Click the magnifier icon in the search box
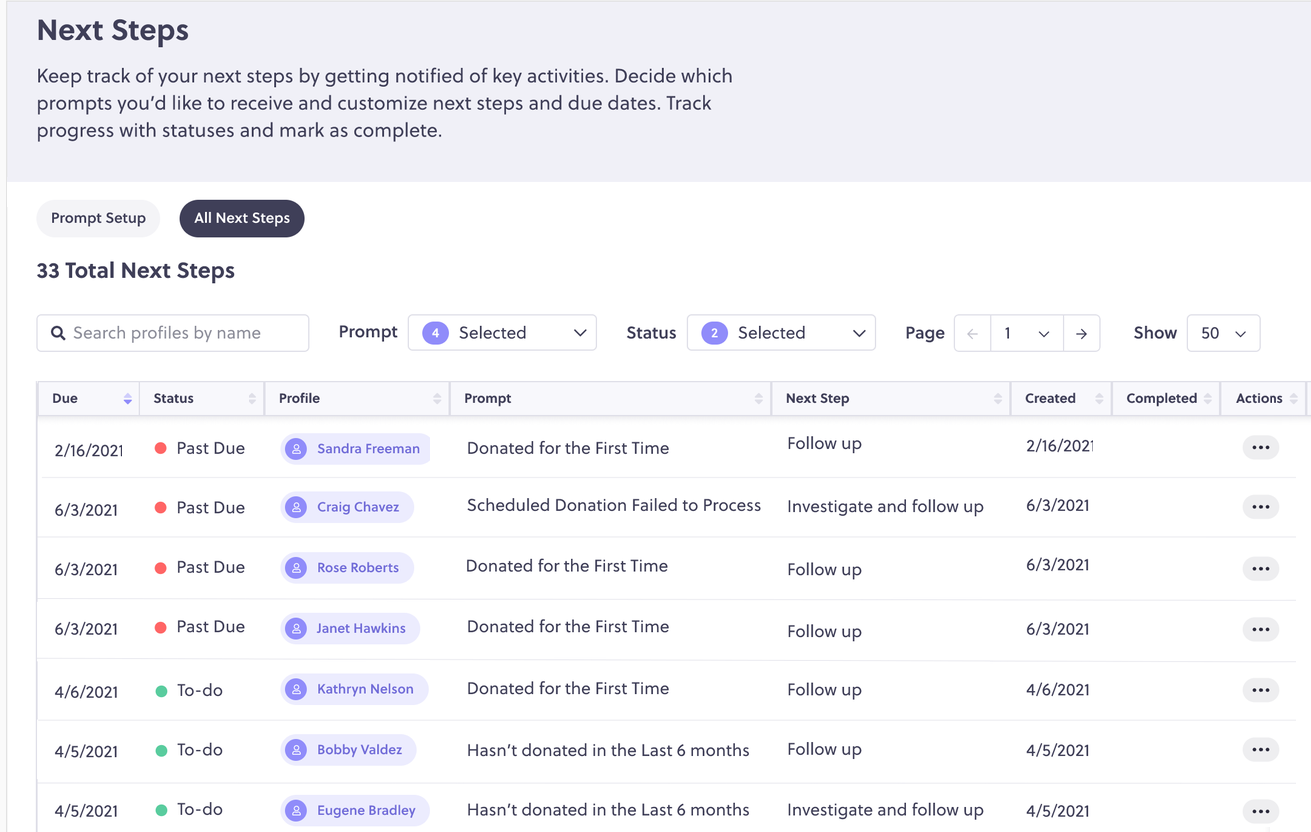 tap(58, 332)
